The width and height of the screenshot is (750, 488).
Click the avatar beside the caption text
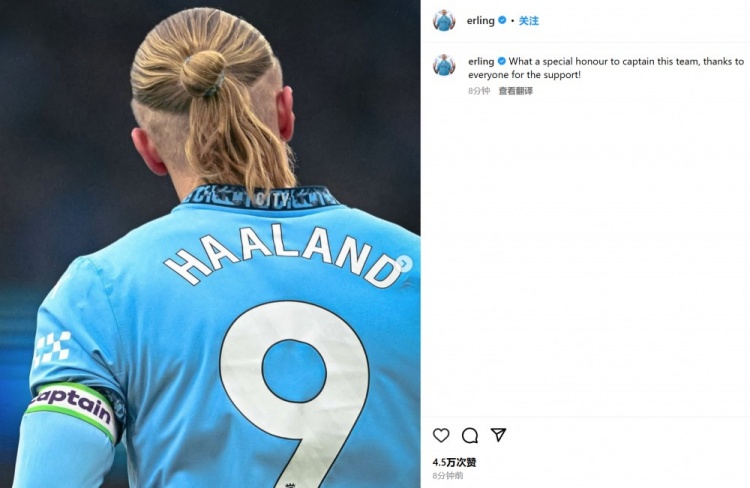click(x=444, y=65)
